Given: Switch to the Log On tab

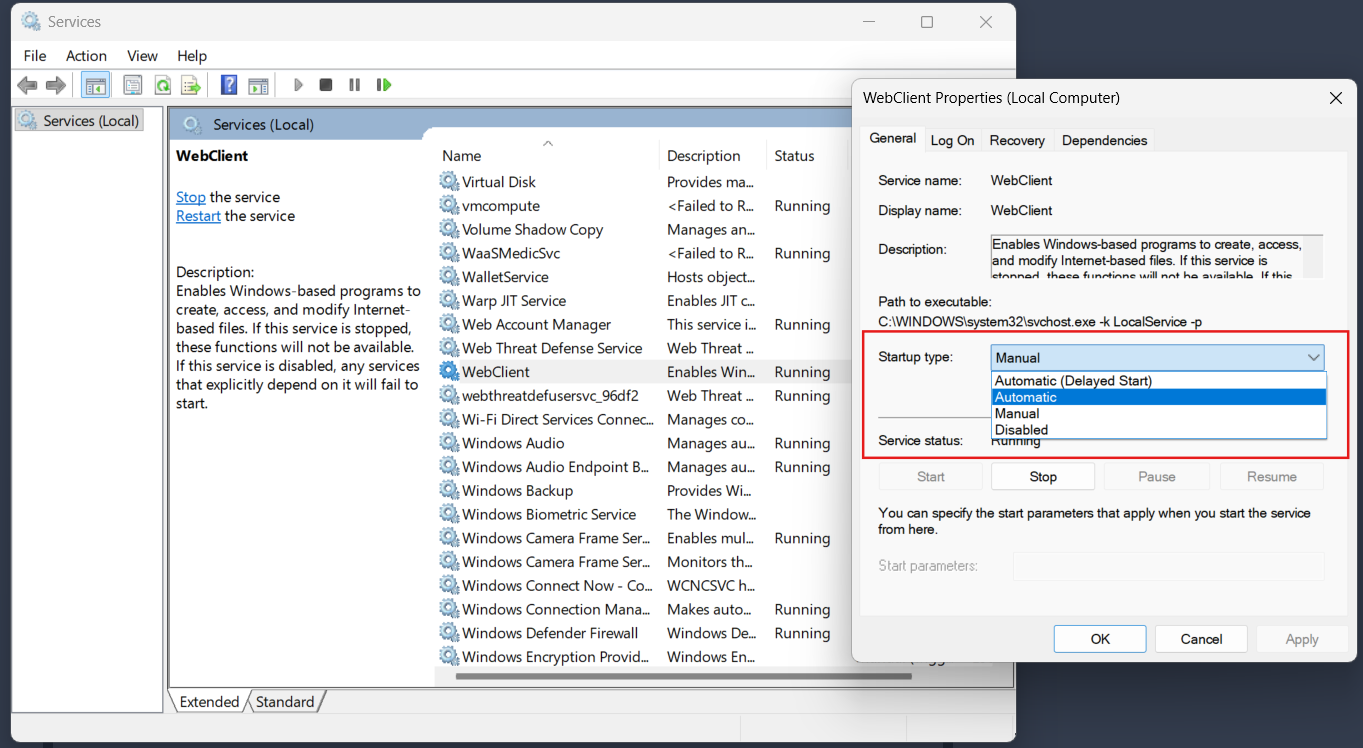Looking at the screenshot, I should pos(952,141).
